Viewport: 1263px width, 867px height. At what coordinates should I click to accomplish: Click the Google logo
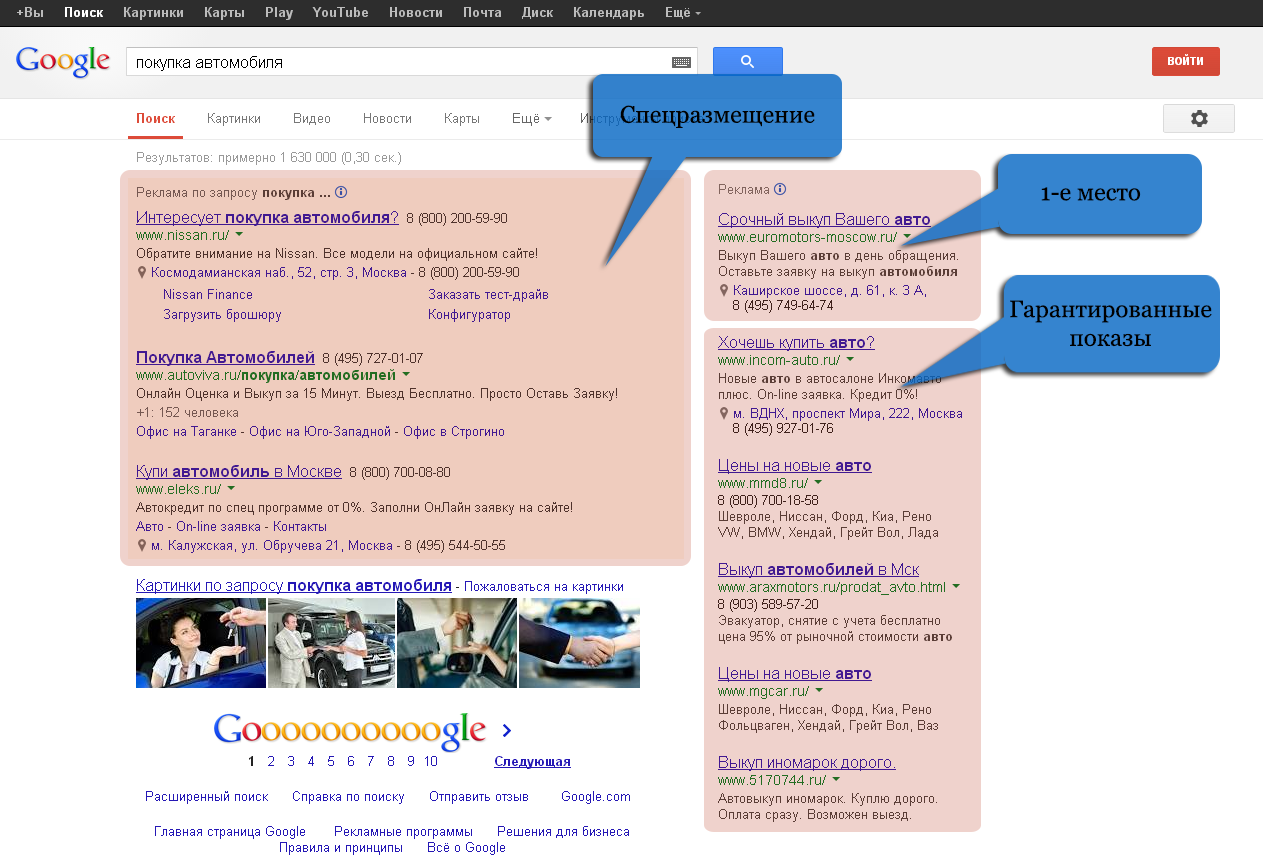coord(62,61)
